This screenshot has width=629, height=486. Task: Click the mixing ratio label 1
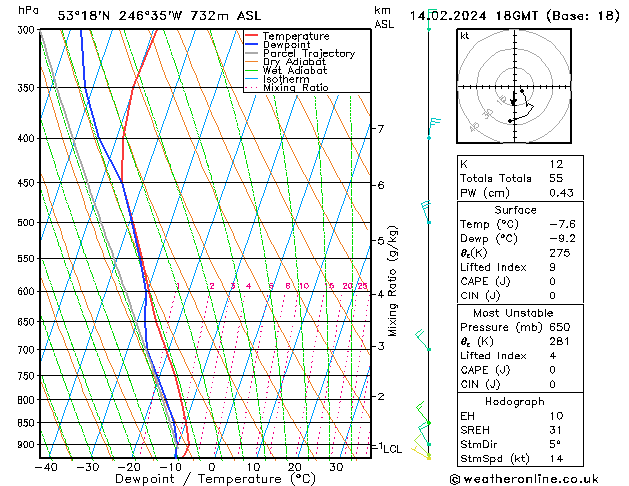pos(178,286)
